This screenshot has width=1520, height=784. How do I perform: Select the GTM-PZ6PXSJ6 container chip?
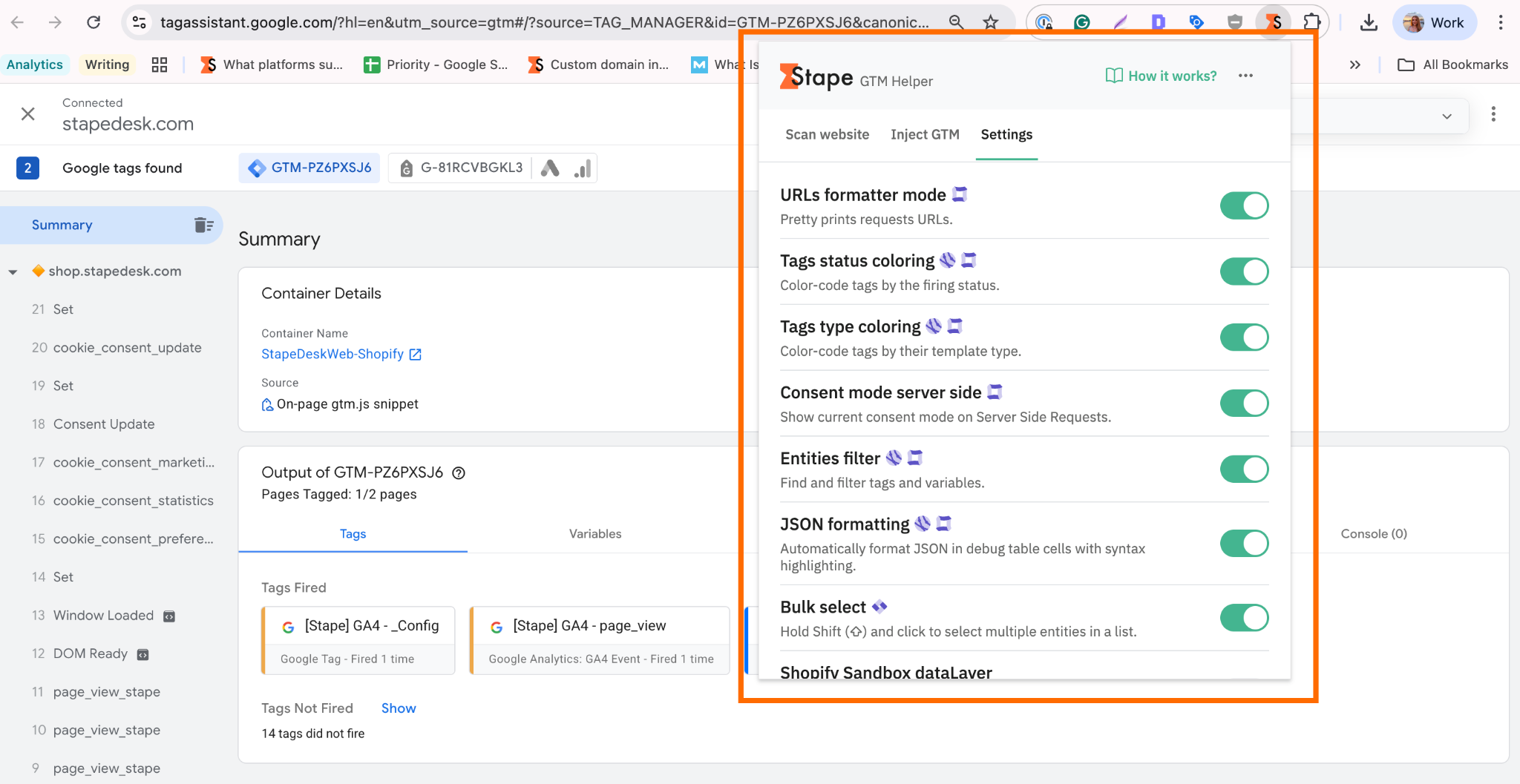pyautogui.click(x=309, y=168)
